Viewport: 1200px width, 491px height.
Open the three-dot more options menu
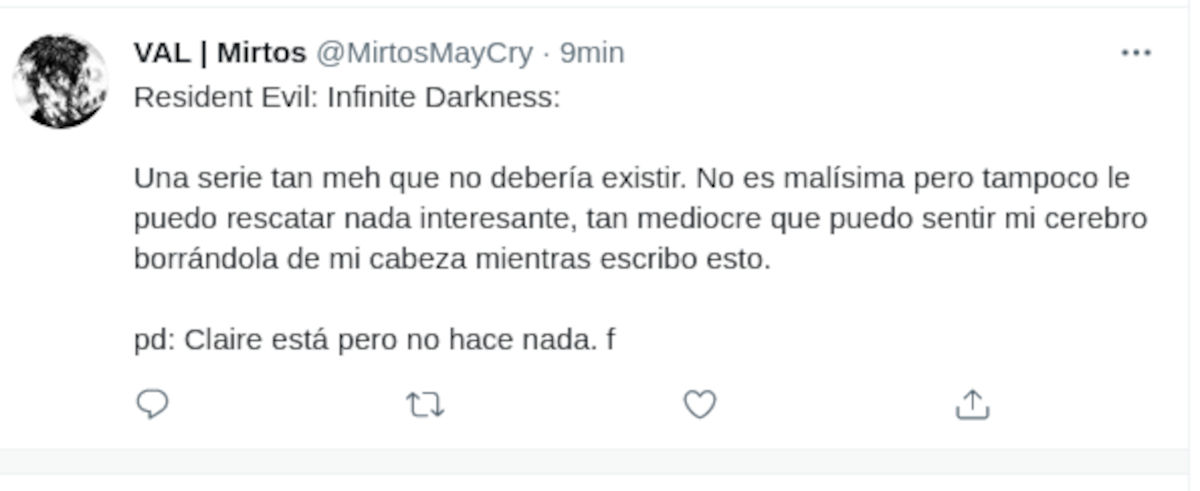click(1136, 53)
